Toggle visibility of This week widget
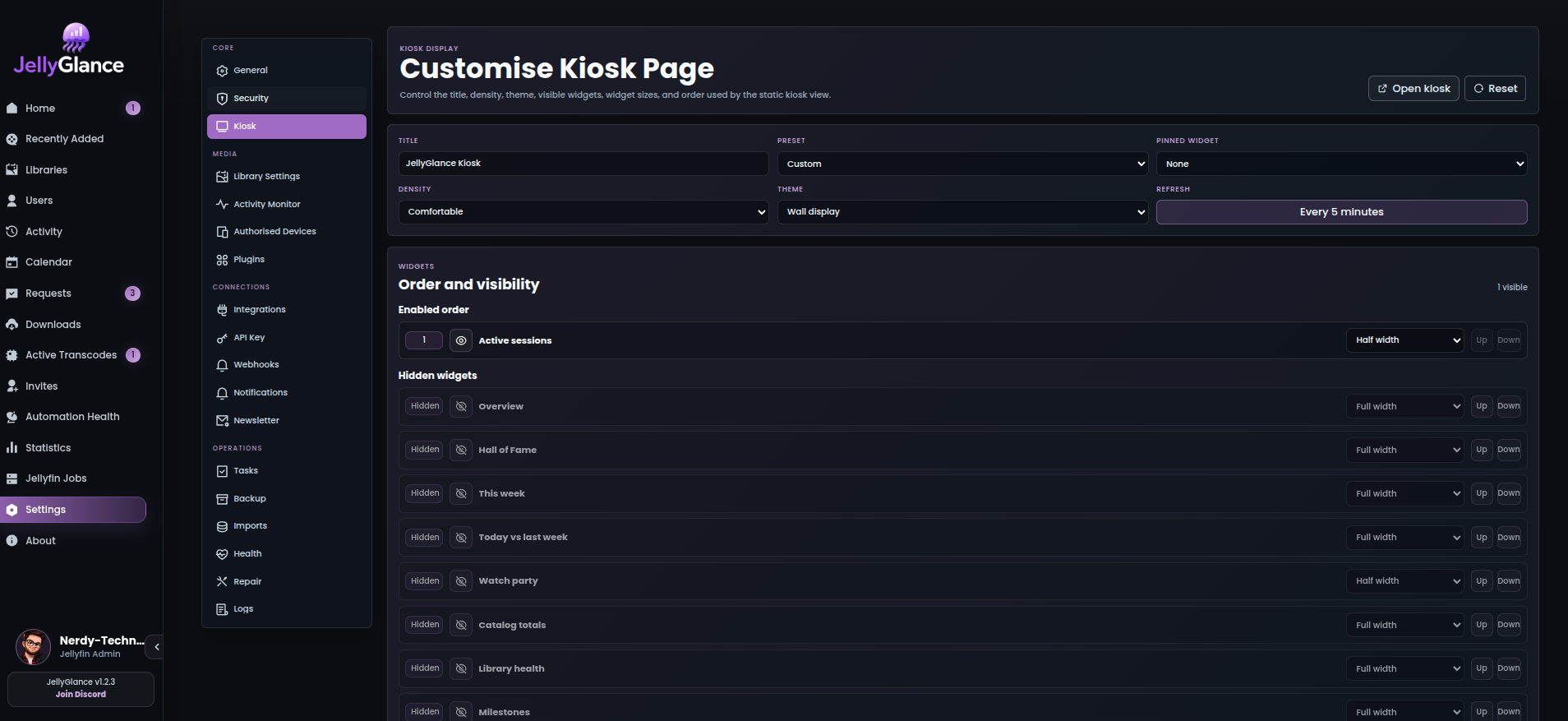 coord(461,493)
